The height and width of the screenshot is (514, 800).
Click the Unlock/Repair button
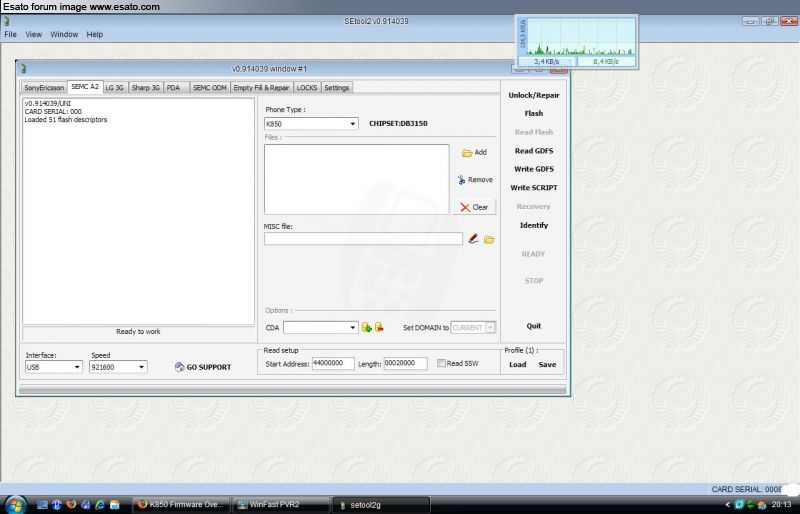pos(534,95)
